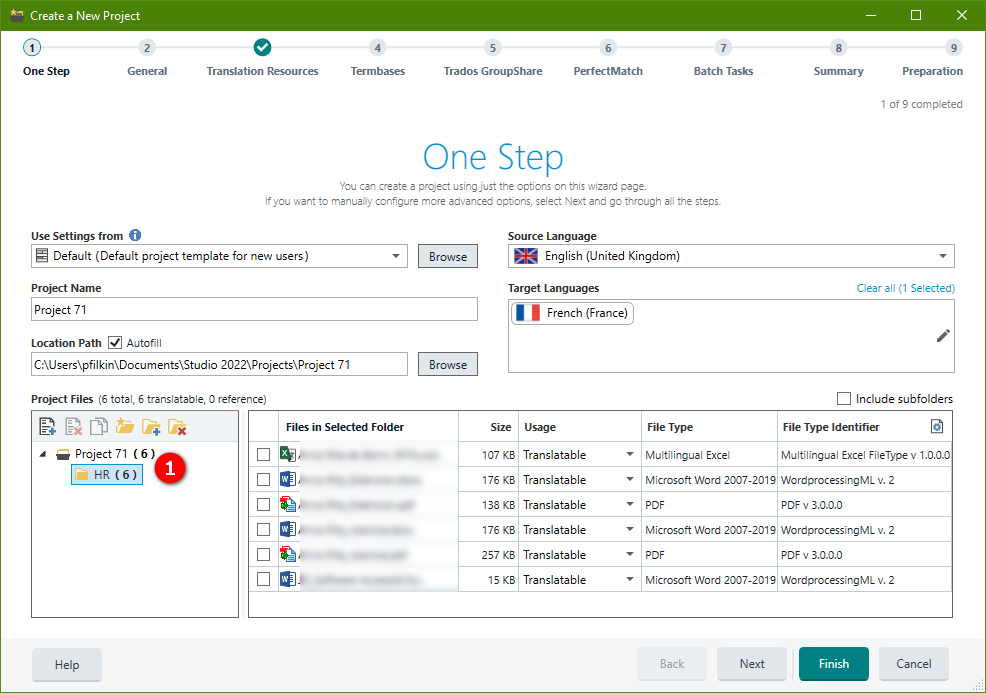Go to the Trados GroupShare step
Image resolution: width=986 pixels, height=693 pixels.
pyautogui.click(x=492, y=71)
